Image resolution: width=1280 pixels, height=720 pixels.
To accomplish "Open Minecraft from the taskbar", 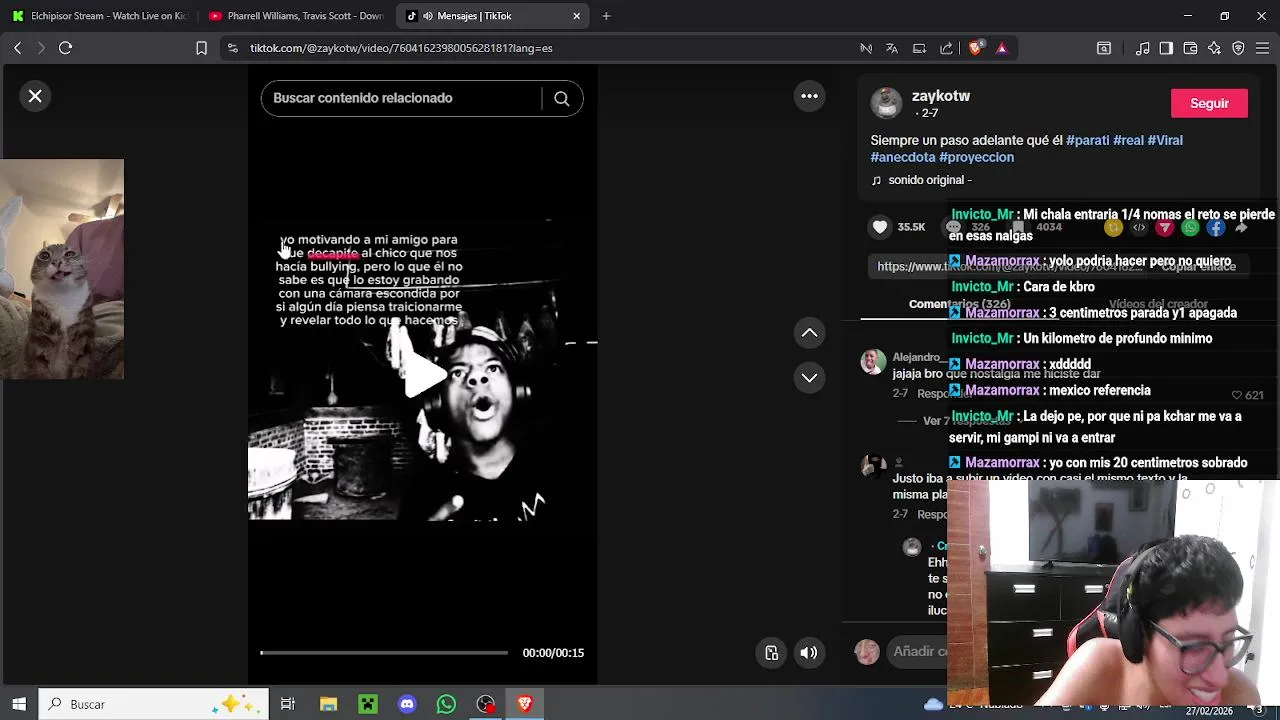I will click(367, 704).
